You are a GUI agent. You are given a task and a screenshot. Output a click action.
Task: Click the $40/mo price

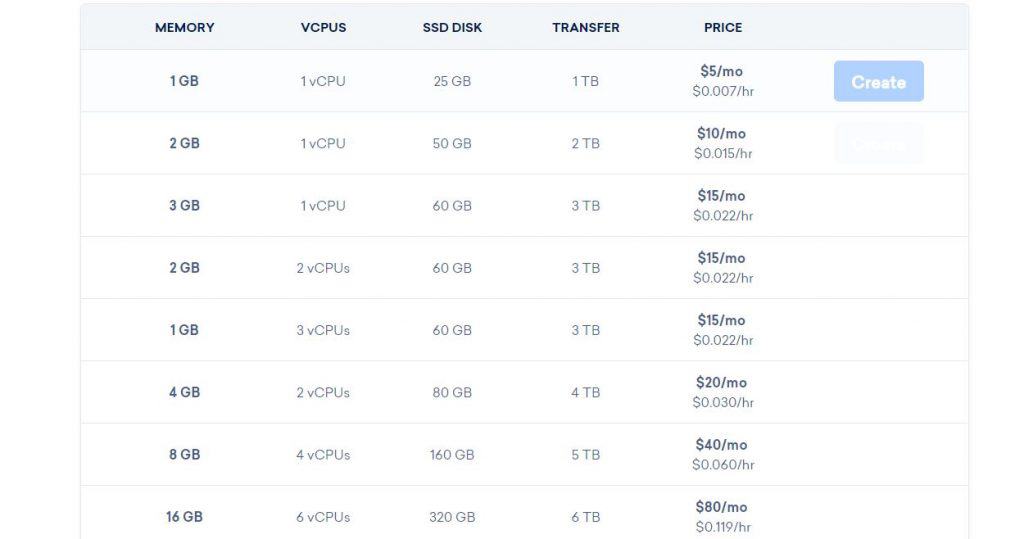721,445
